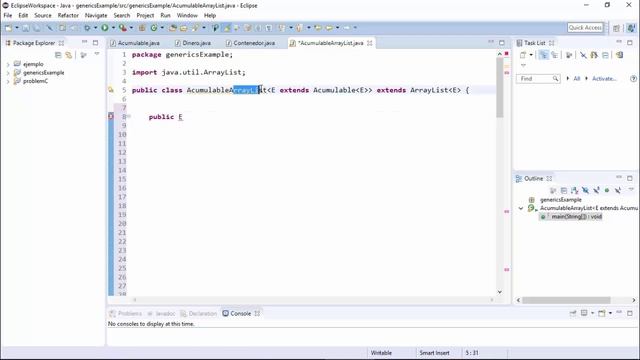
Task: Click the New Java Package icon in the toolbar
Action: click(142, 28)
